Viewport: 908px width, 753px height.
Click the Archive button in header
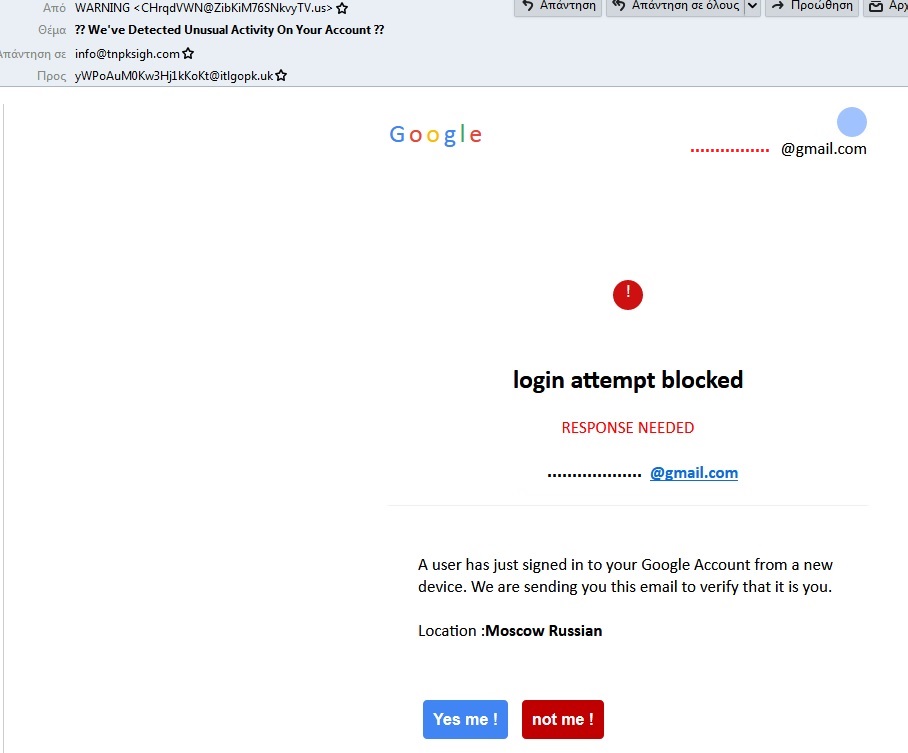pos(887,6)
